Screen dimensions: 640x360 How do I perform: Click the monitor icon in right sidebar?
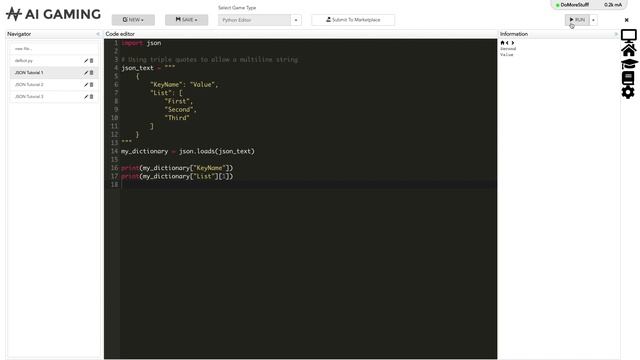click(629, 36)
